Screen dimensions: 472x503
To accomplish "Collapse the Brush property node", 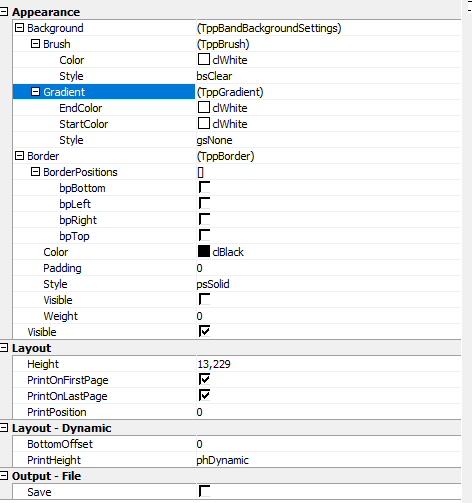I will tap(35, 44).
